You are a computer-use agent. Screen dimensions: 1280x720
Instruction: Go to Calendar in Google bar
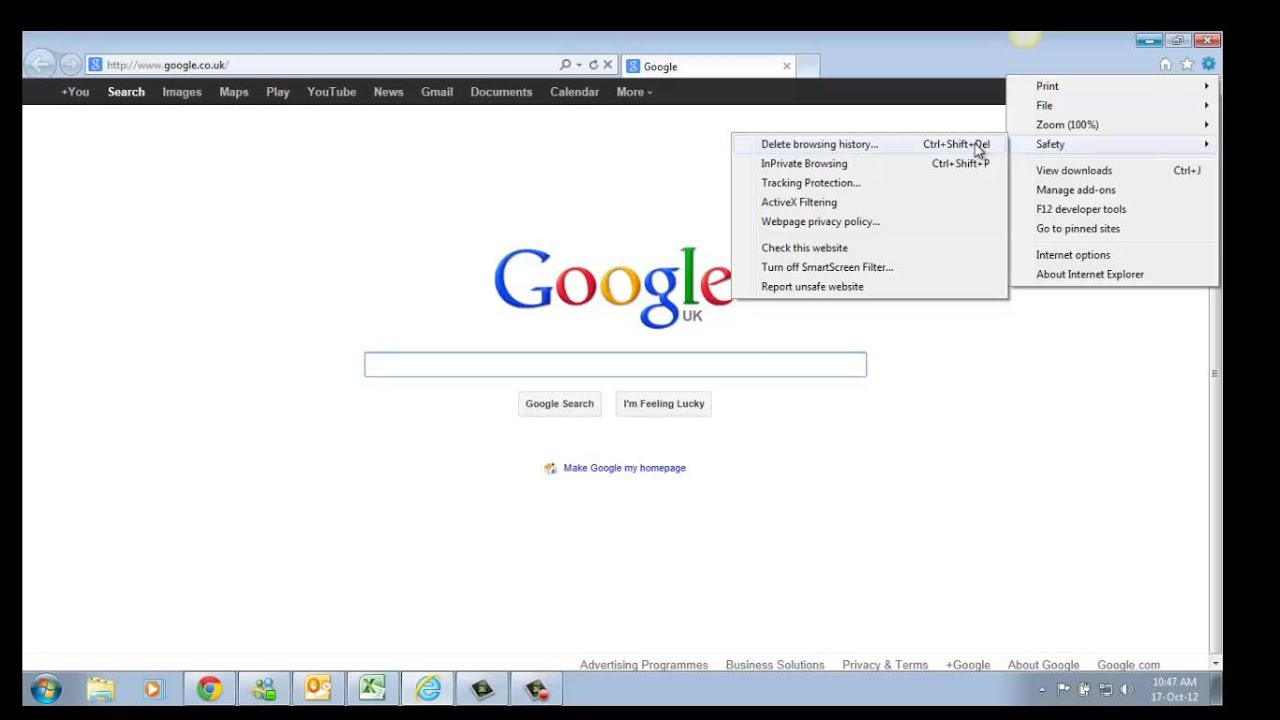coord(575,92)
